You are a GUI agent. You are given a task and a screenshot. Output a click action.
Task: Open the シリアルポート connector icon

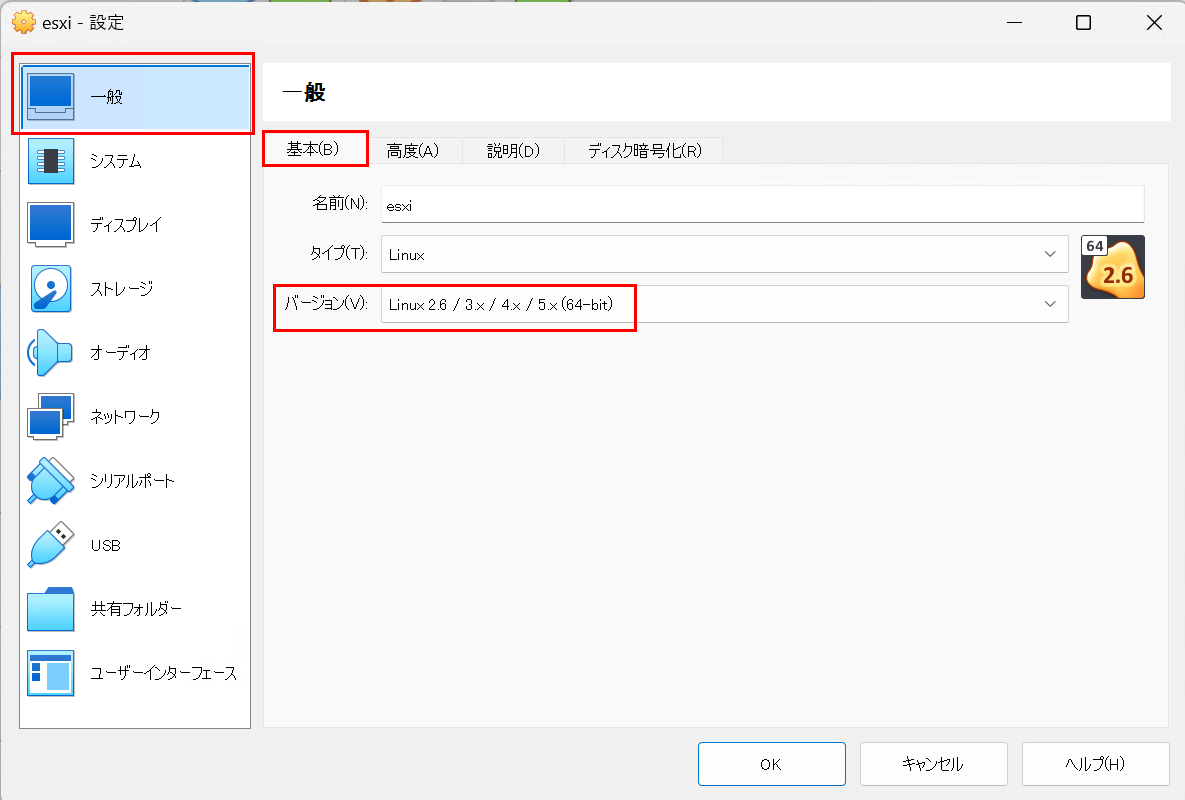51,480
